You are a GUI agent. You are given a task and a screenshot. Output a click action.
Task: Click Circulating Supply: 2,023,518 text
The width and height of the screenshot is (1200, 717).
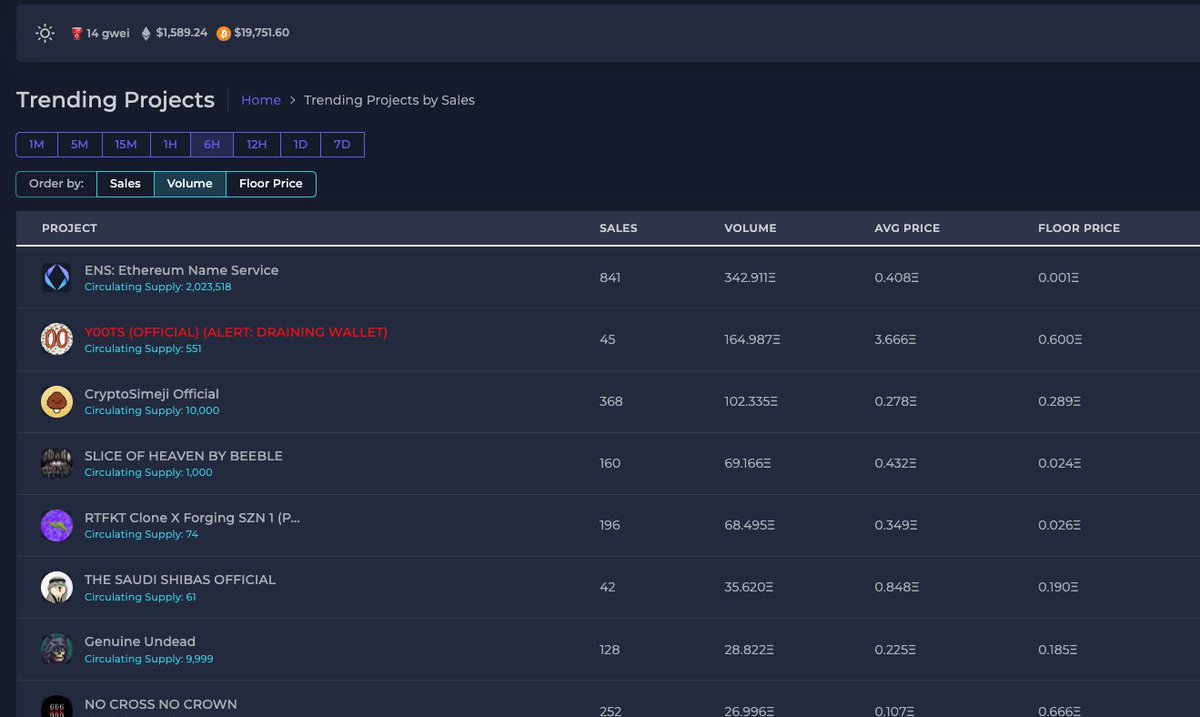pos(158,287)
